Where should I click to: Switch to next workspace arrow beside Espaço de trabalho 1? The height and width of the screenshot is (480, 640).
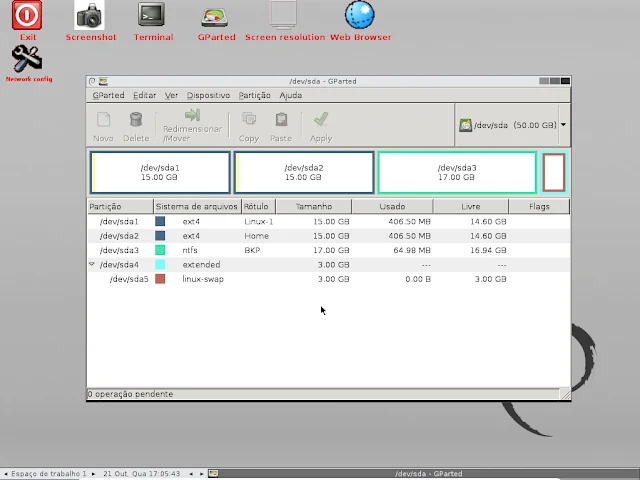tap(93, 474)
